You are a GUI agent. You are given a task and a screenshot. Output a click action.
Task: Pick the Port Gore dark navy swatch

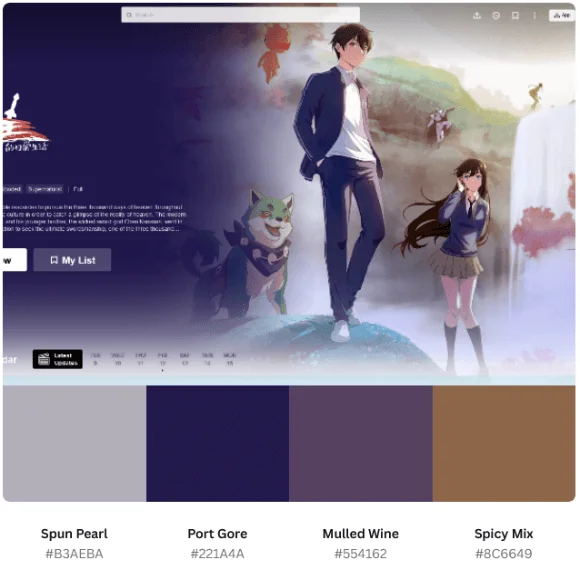[x=218, y=444]
